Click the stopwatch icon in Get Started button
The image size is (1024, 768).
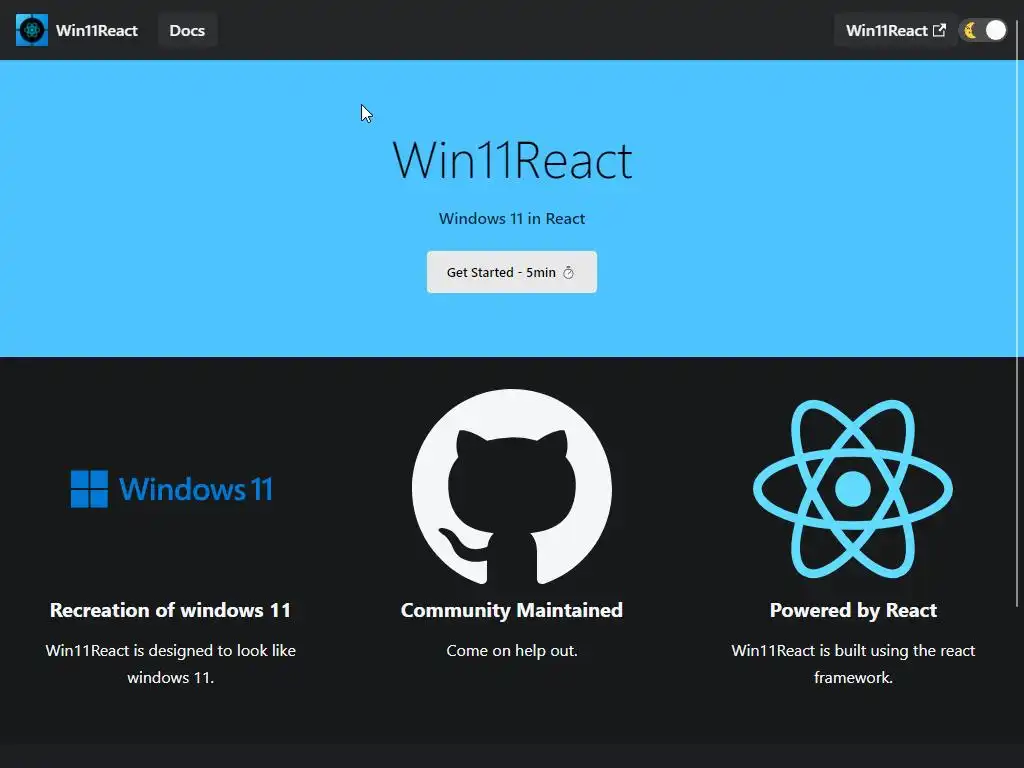coord(568,272)
